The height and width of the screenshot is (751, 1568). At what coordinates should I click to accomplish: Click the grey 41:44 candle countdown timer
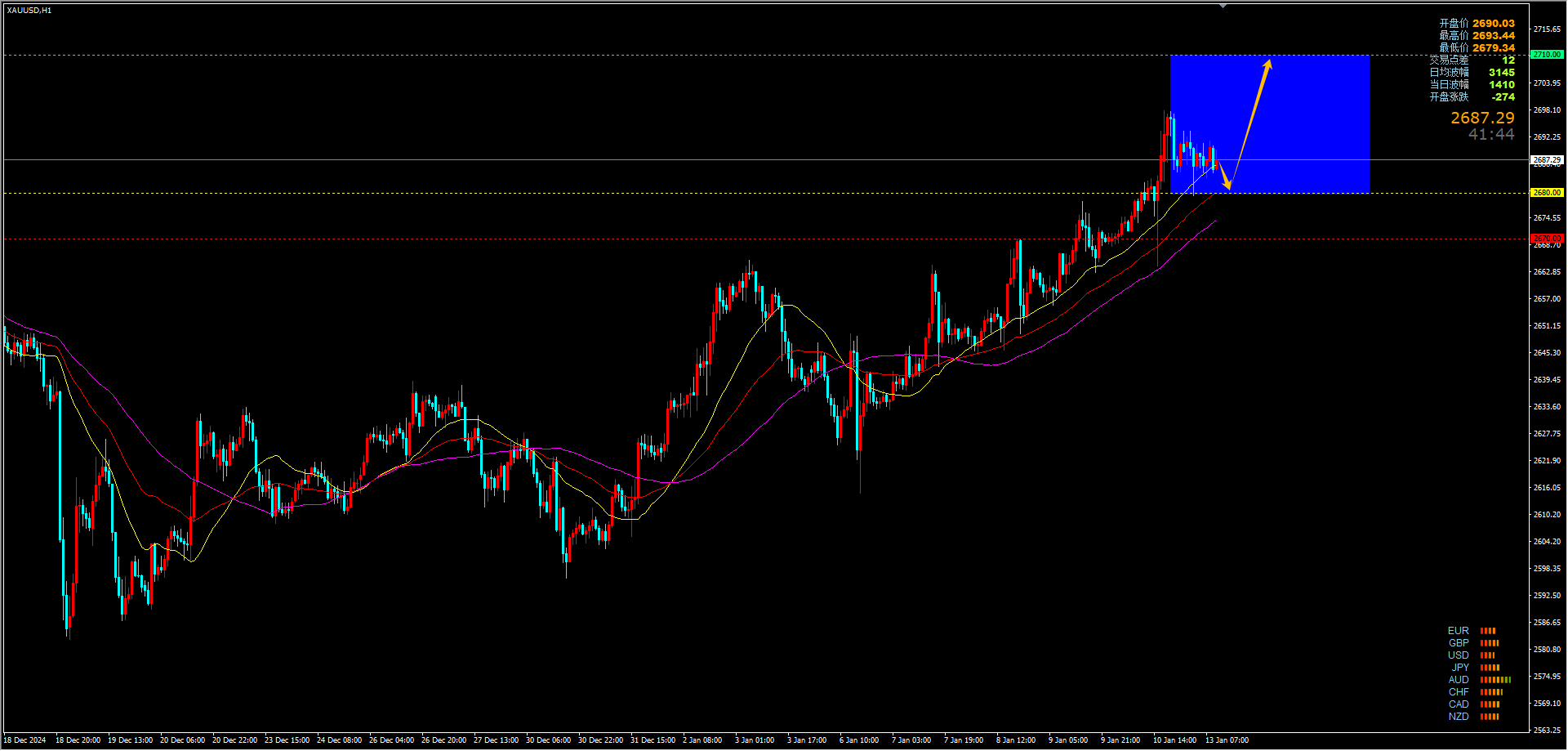click(x=1491, y=135)
